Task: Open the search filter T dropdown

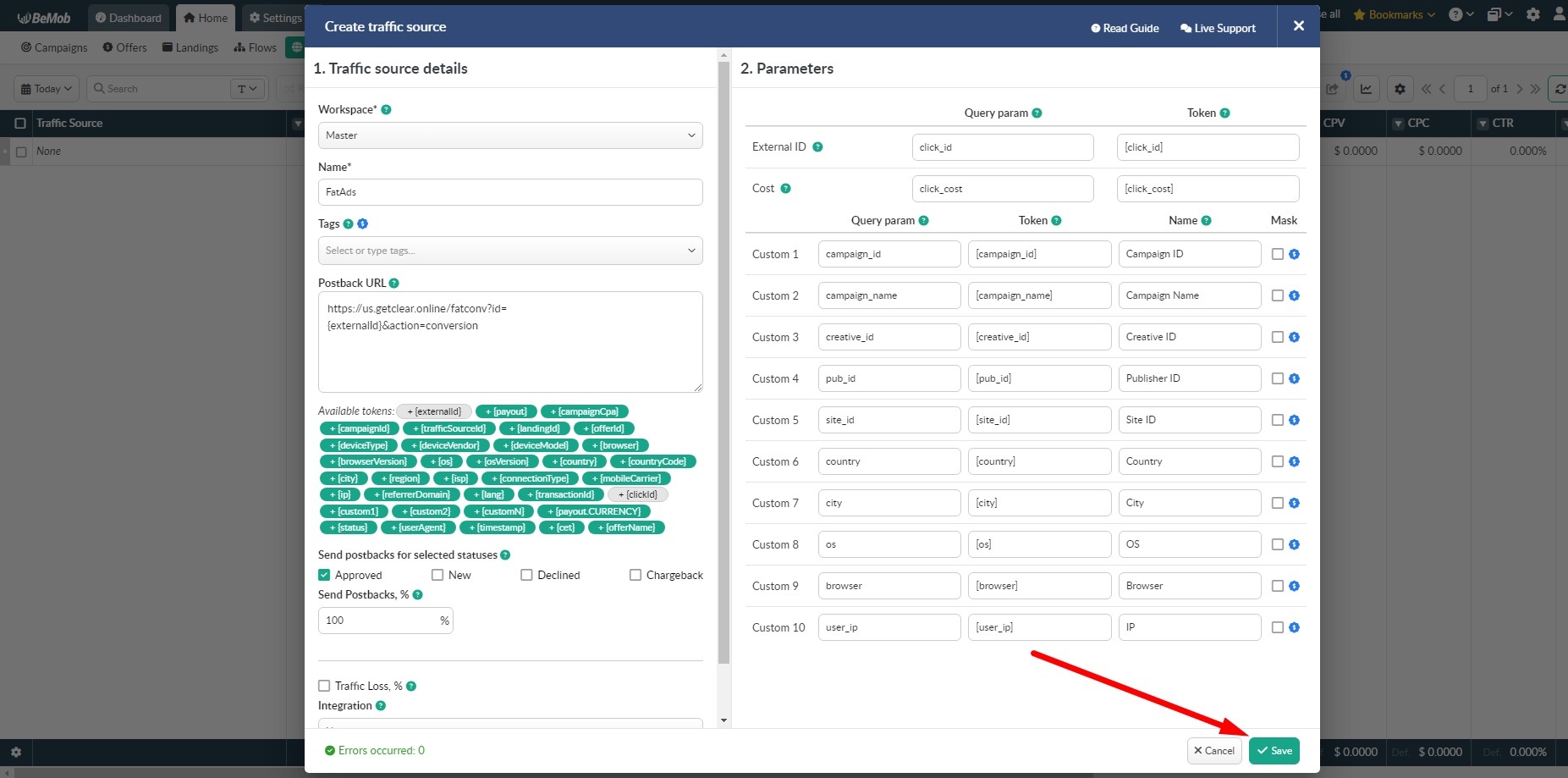Action: coord(247,89)
